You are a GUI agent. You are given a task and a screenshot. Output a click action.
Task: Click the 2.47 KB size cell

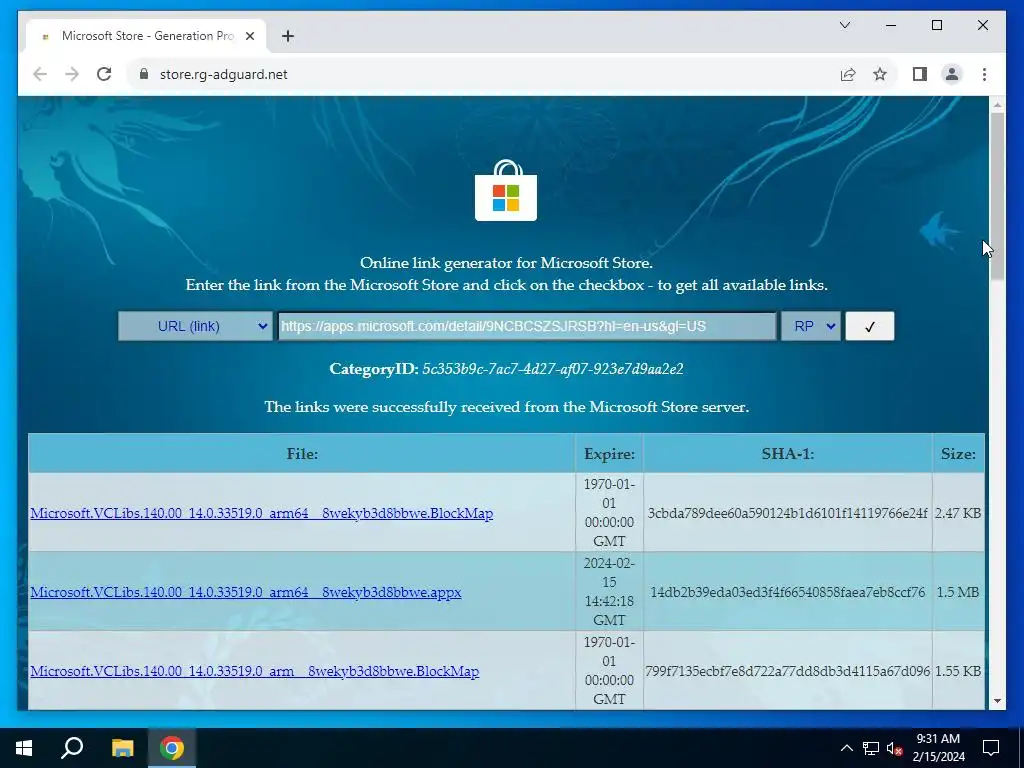coord(958,513)
